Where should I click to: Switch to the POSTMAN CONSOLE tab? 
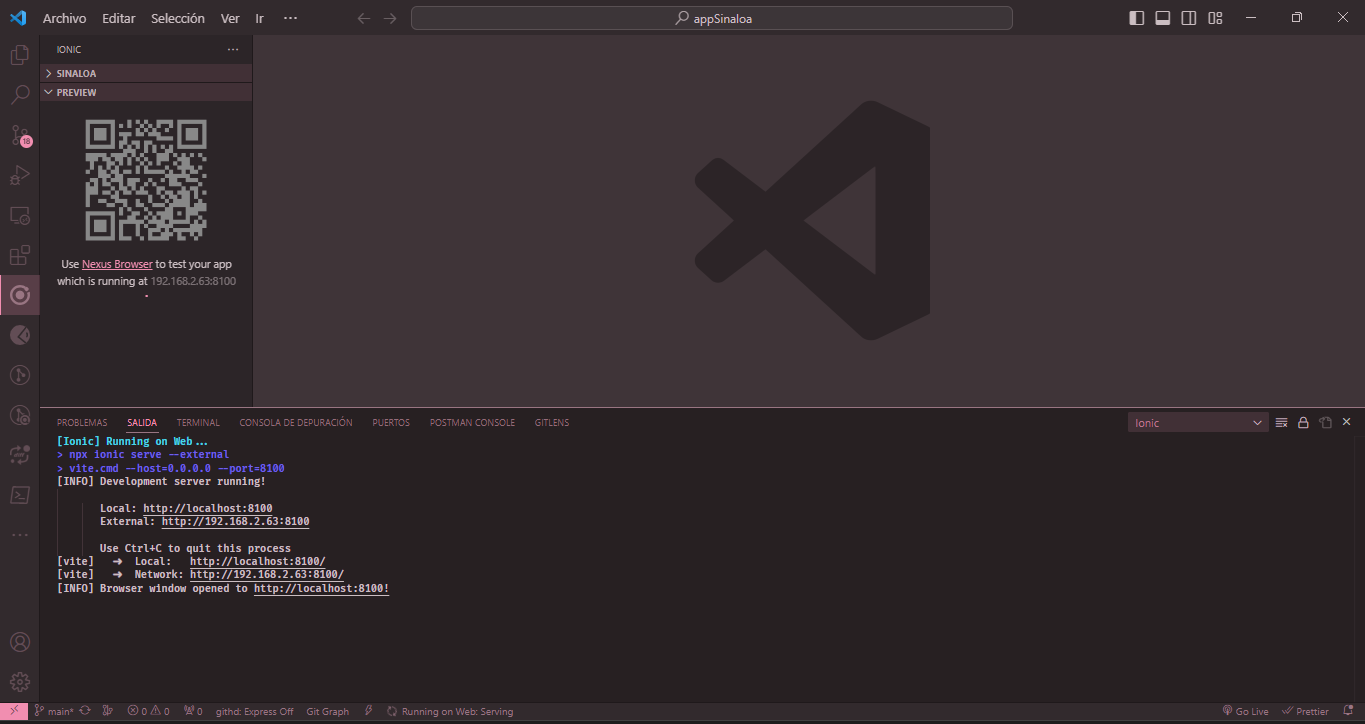472,423
